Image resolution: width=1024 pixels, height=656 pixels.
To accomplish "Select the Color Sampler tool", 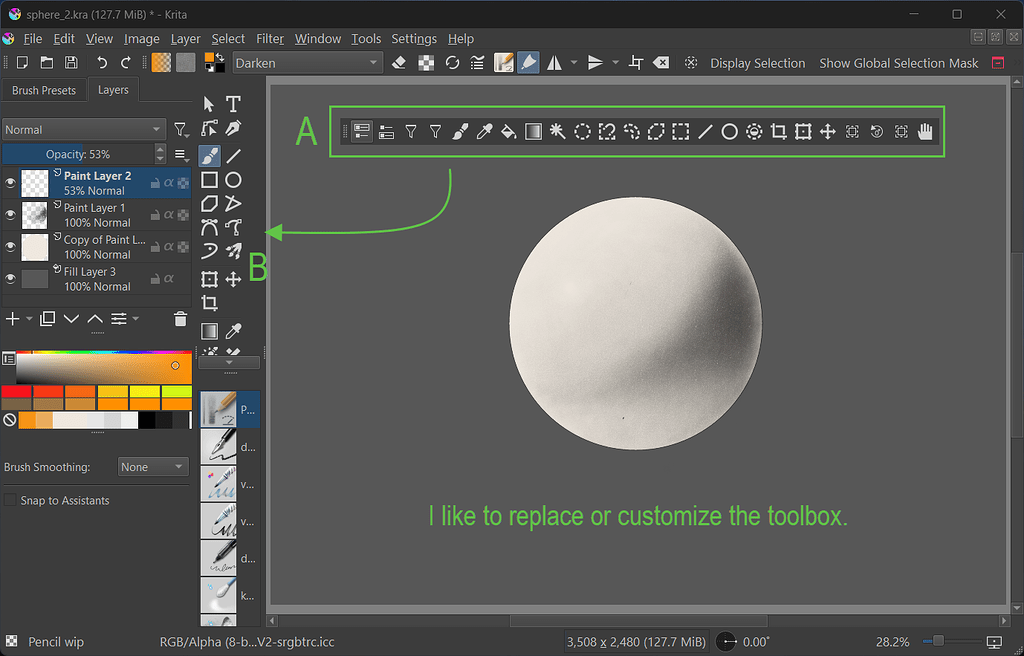I will point(484,131).
